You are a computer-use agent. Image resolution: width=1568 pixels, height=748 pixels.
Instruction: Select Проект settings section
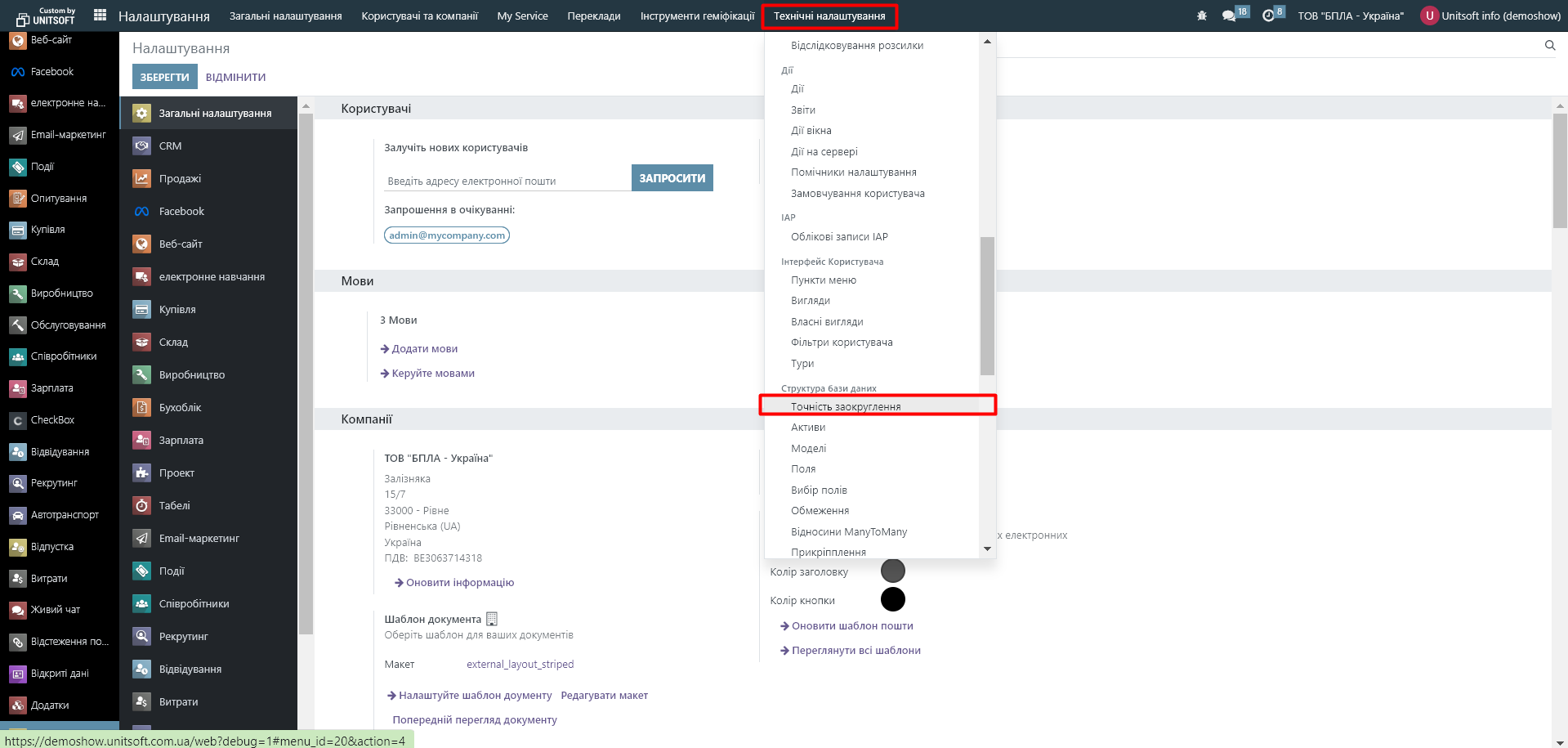[208, 473]
